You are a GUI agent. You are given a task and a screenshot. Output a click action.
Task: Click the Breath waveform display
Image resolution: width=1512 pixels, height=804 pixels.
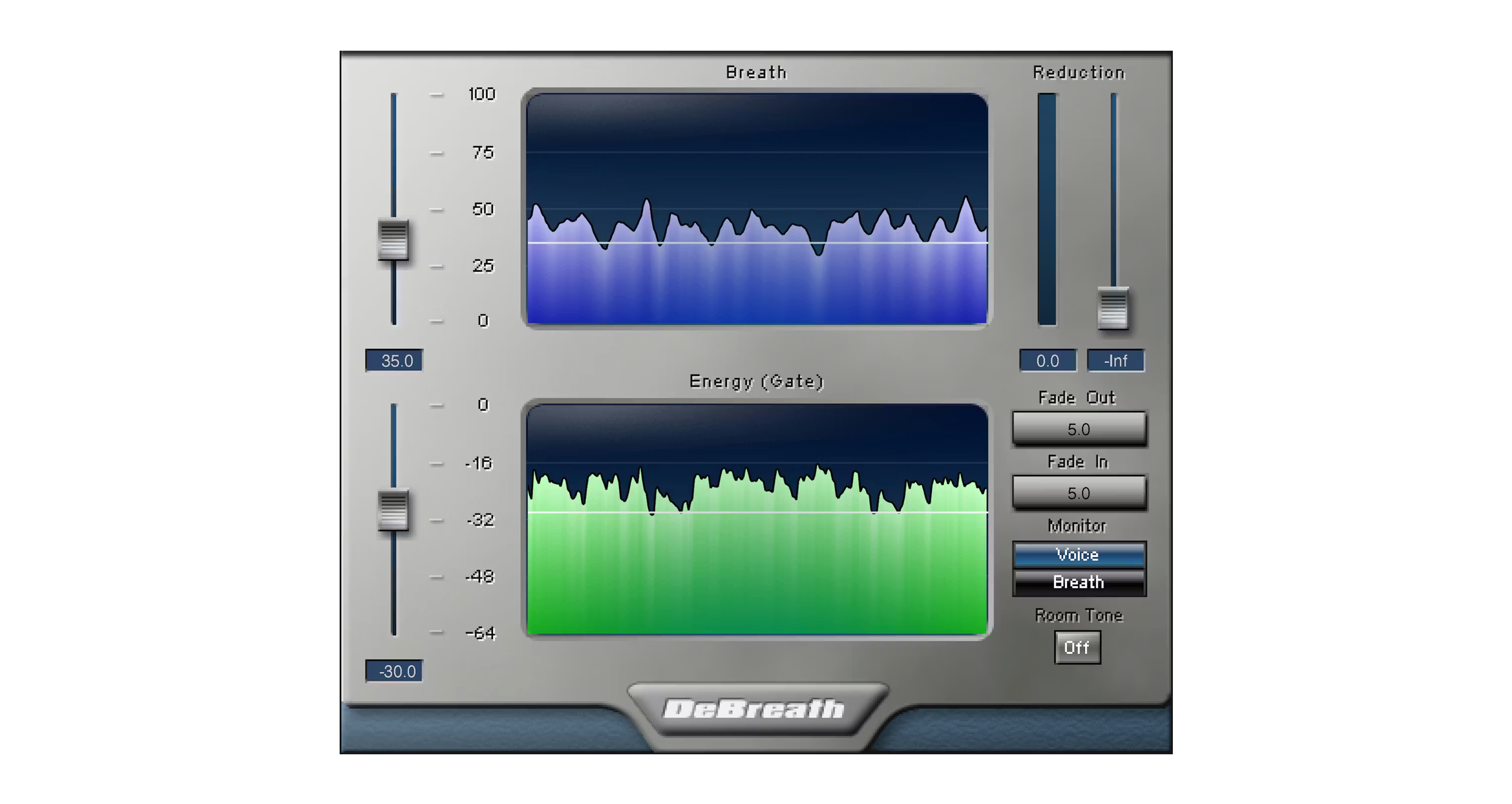(756, 209)
